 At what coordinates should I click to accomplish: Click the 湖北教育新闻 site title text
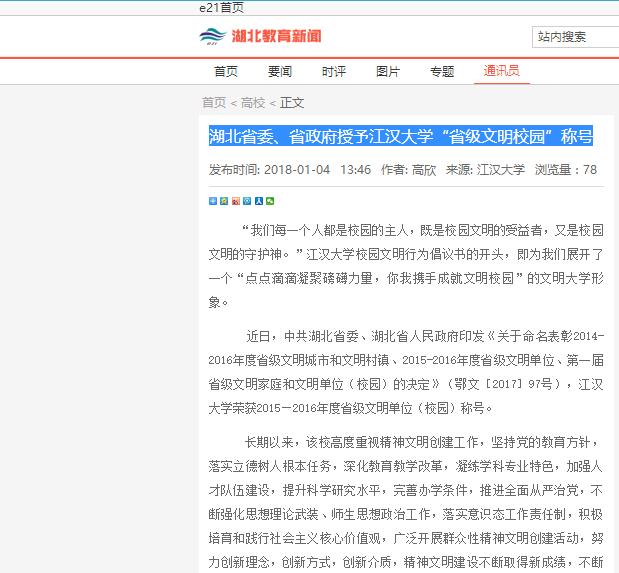[x=276, y=36]
